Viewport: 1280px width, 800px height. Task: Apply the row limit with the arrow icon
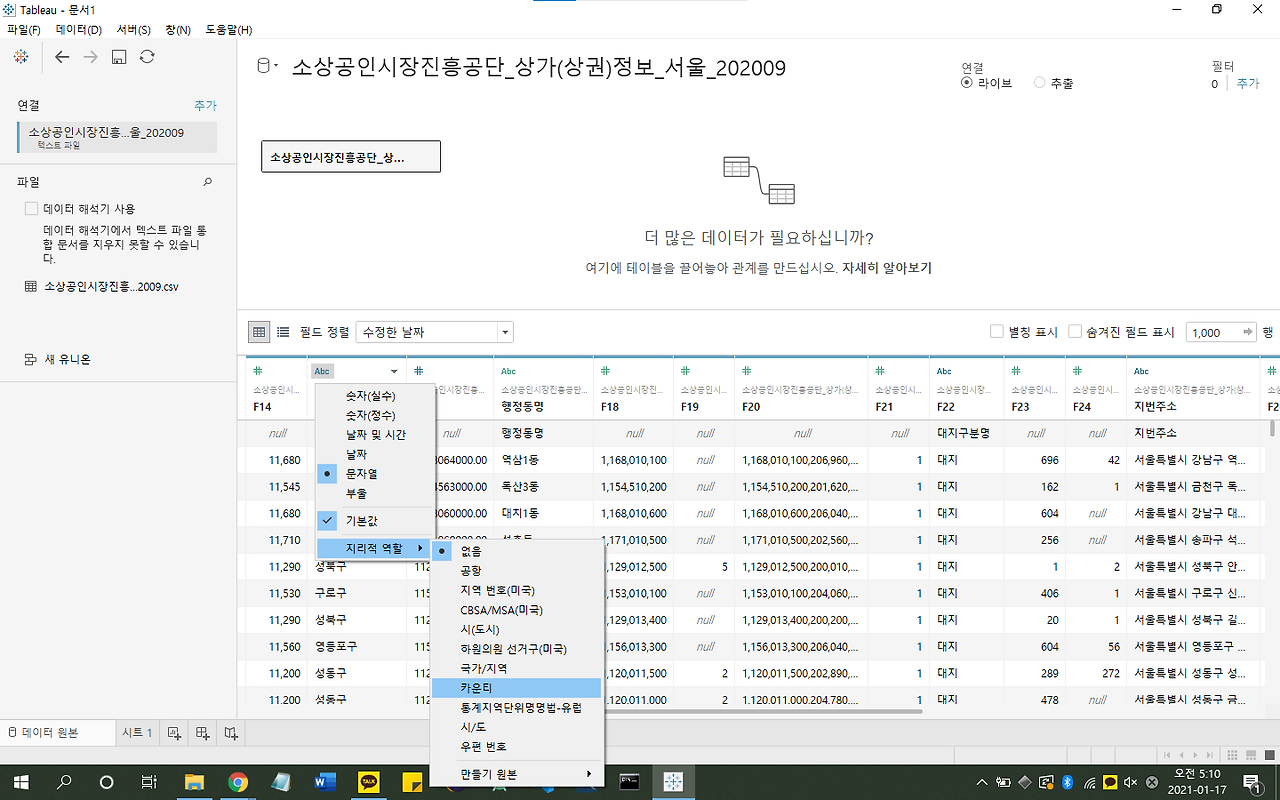coord(1248,332)
